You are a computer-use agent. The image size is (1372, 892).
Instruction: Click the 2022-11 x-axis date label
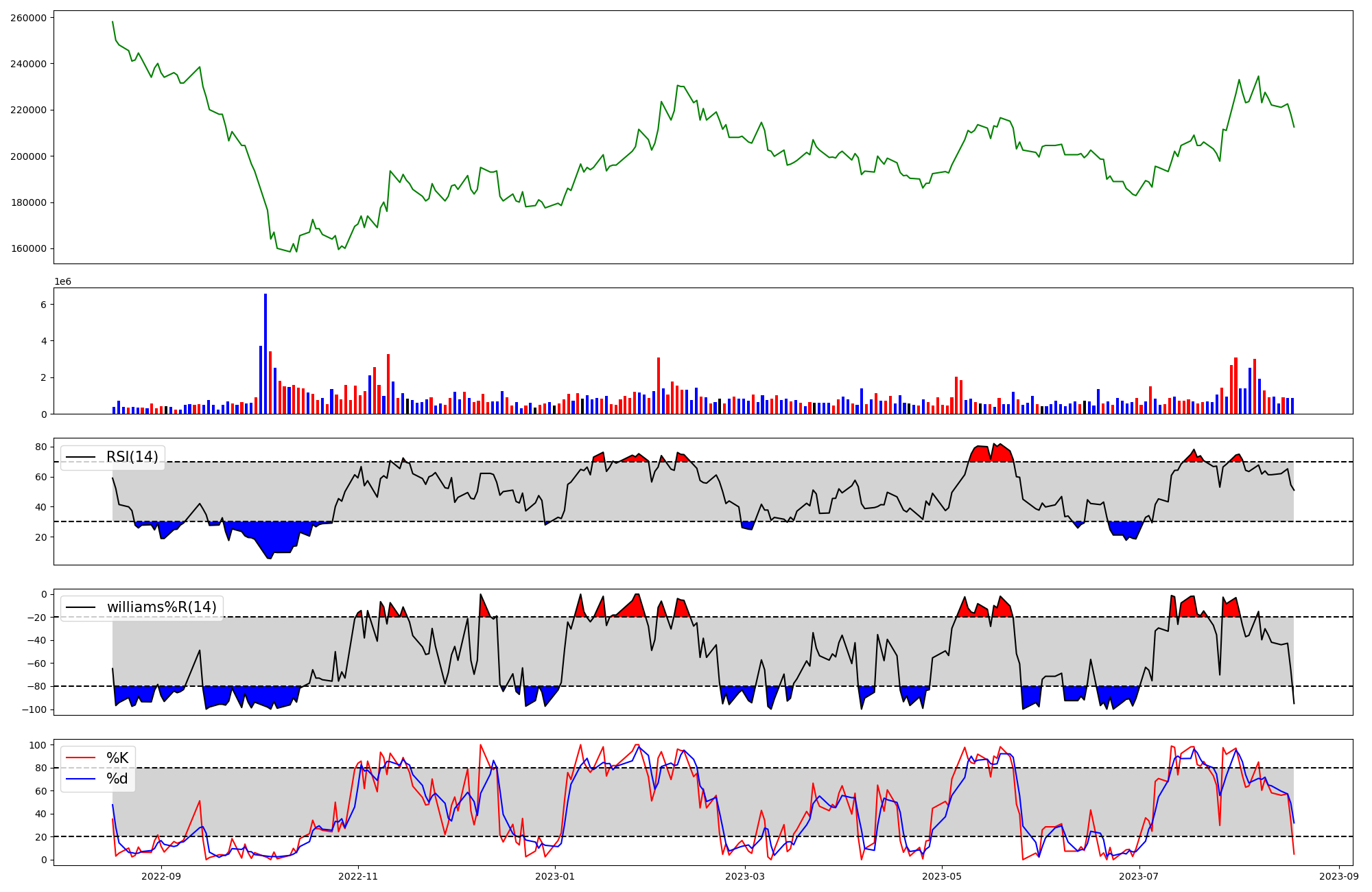(358, 876)
